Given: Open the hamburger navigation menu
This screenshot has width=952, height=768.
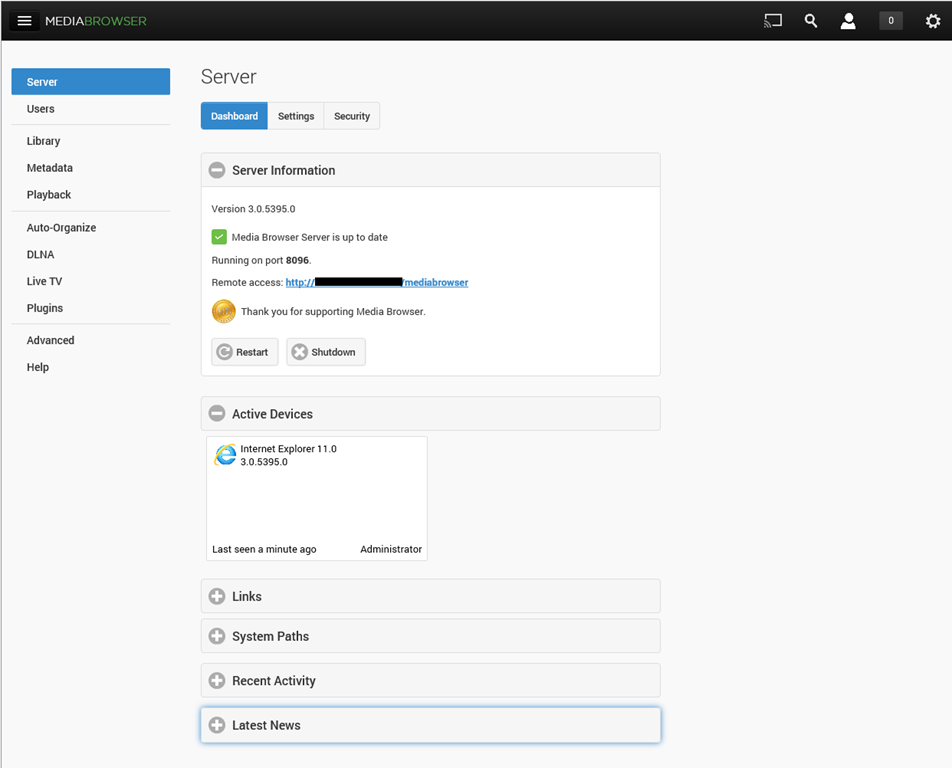Looking at the screenshot, I should [25, 21].
